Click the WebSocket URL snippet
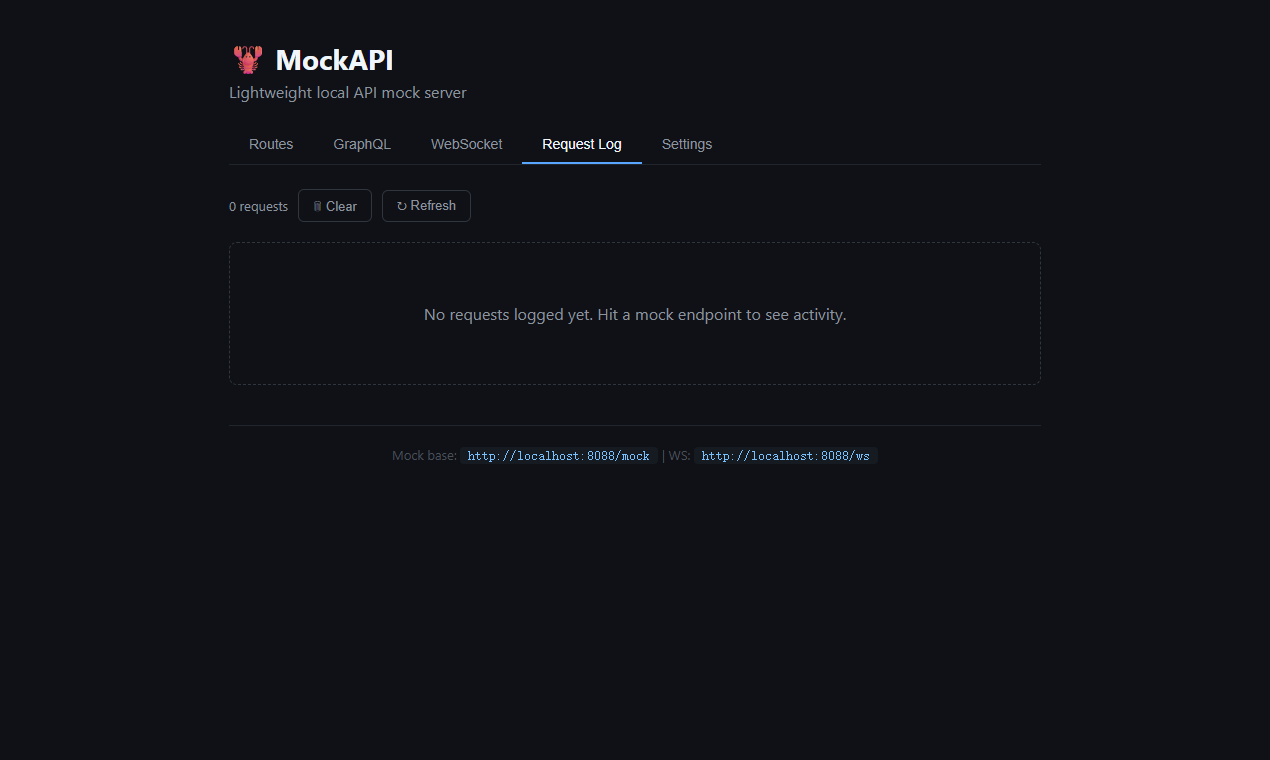The height and width of the screenshot is (760, 1270). point(786,455)
